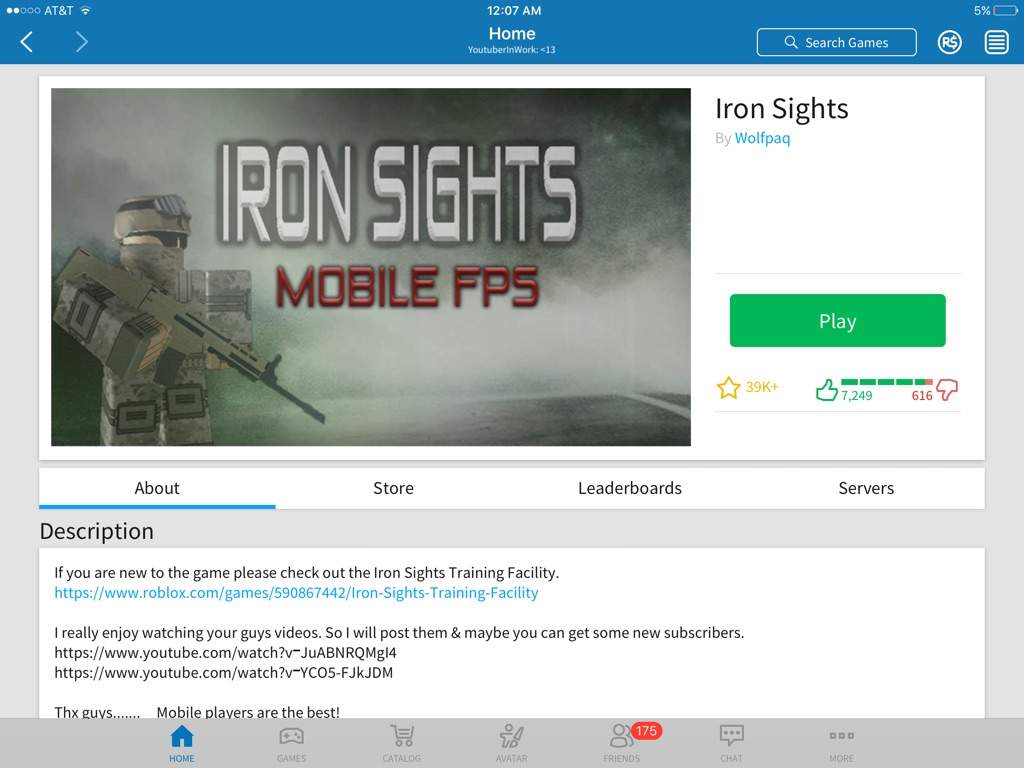Tap the back arrow in header

click(x=27, y=42)
